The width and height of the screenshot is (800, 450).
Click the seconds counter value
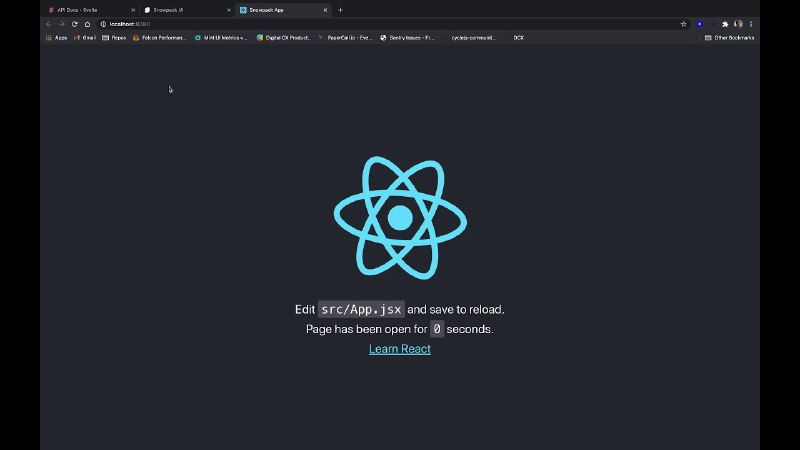coord(437,329)
